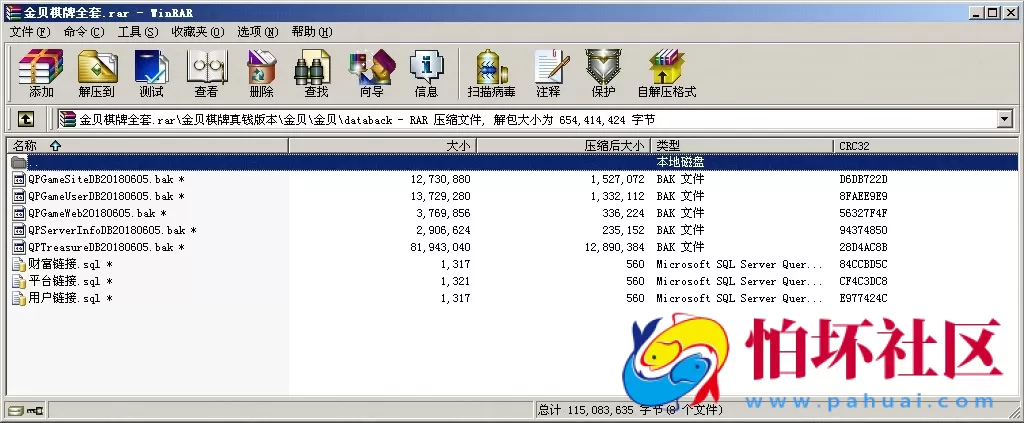Click CRC32 value 8FAEE9E9

point(863,196)
